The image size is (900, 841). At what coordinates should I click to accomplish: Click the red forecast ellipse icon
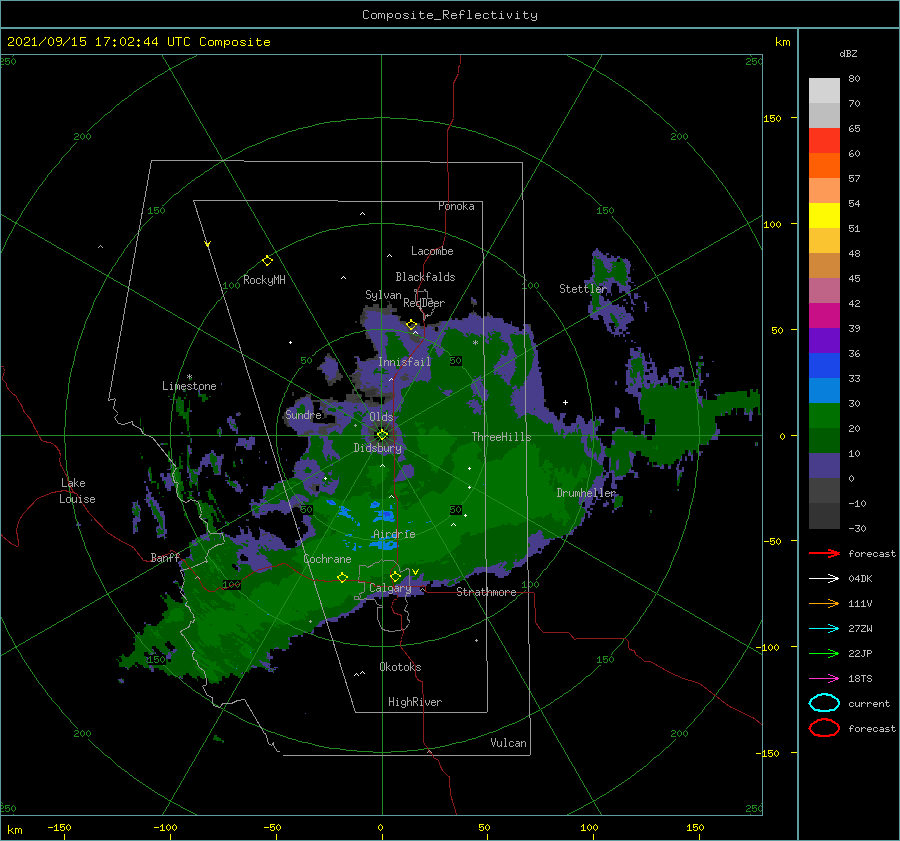click(x=824, y=728)
